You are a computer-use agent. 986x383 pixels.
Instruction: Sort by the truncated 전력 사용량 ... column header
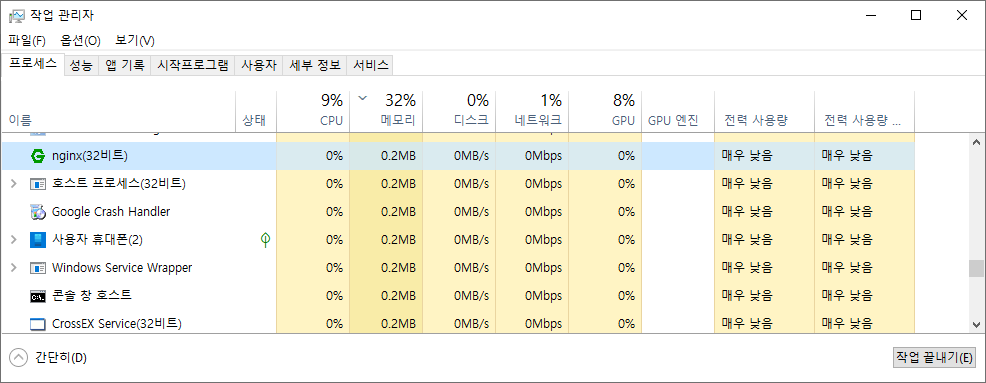[x=864, y=112]
